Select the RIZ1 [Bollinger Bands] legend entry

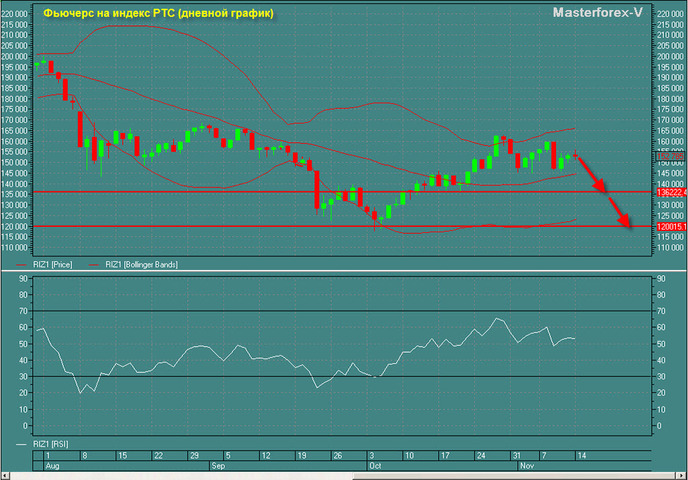[x=144, y=264]
